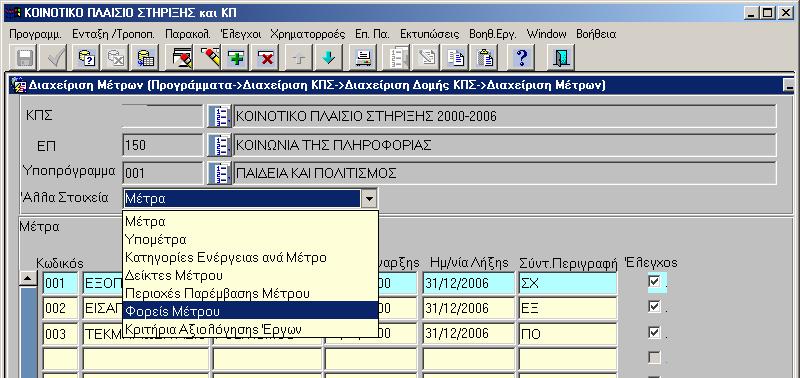
Task: Click the copy documents toolbar icon
Action: [x=456, y=58]
